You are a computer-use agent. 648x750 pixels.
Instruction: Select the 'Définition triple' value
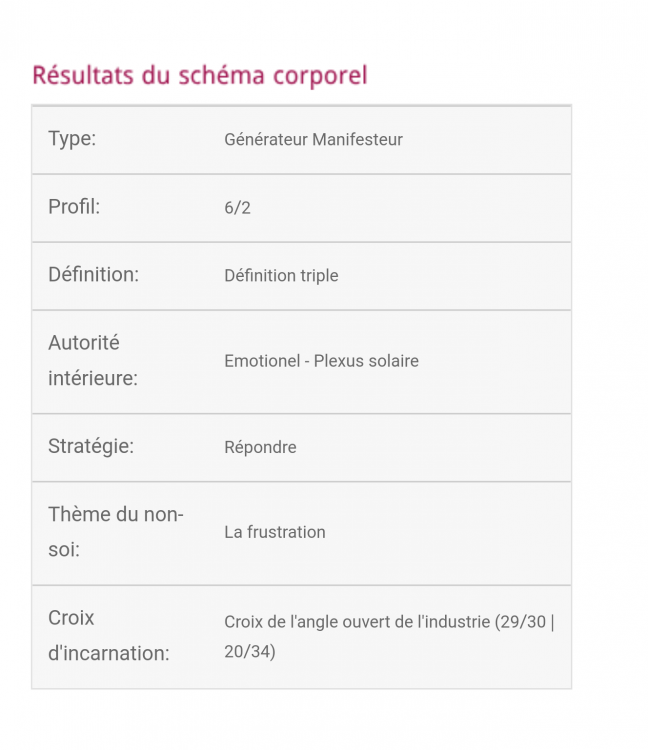(x=281, y=276)
